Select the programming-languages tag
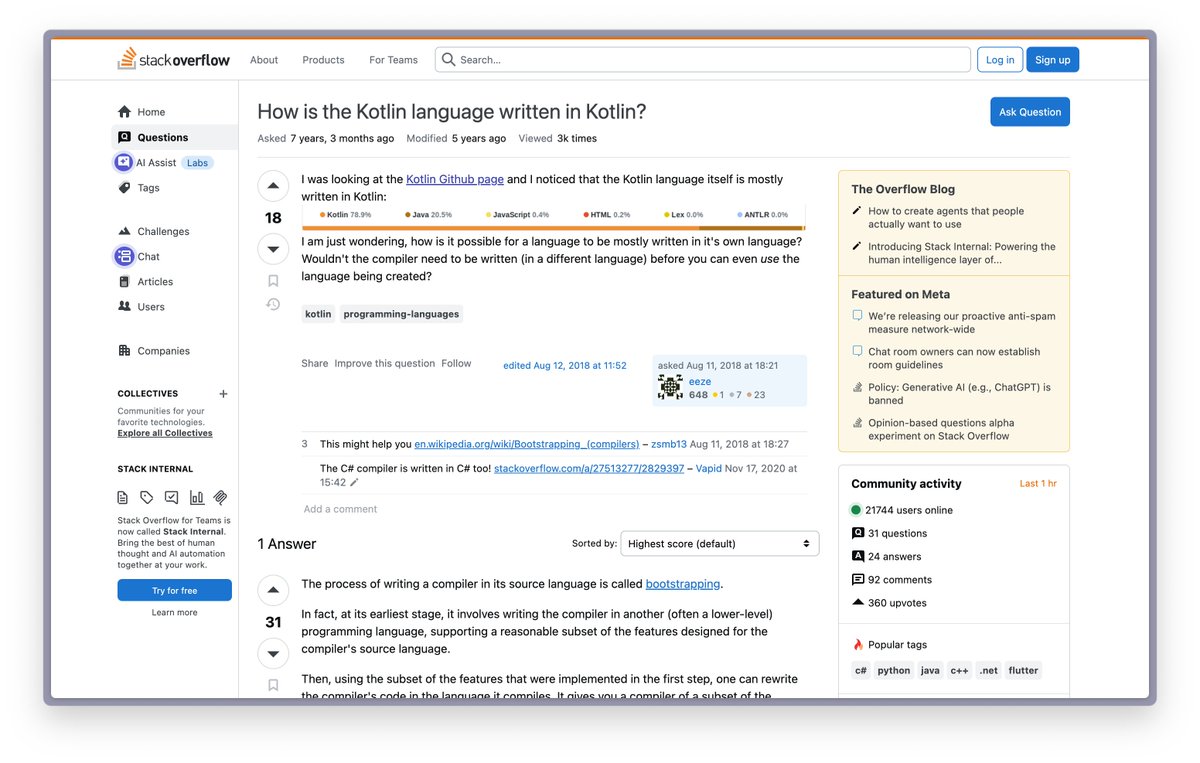 (x=401, y=314)
